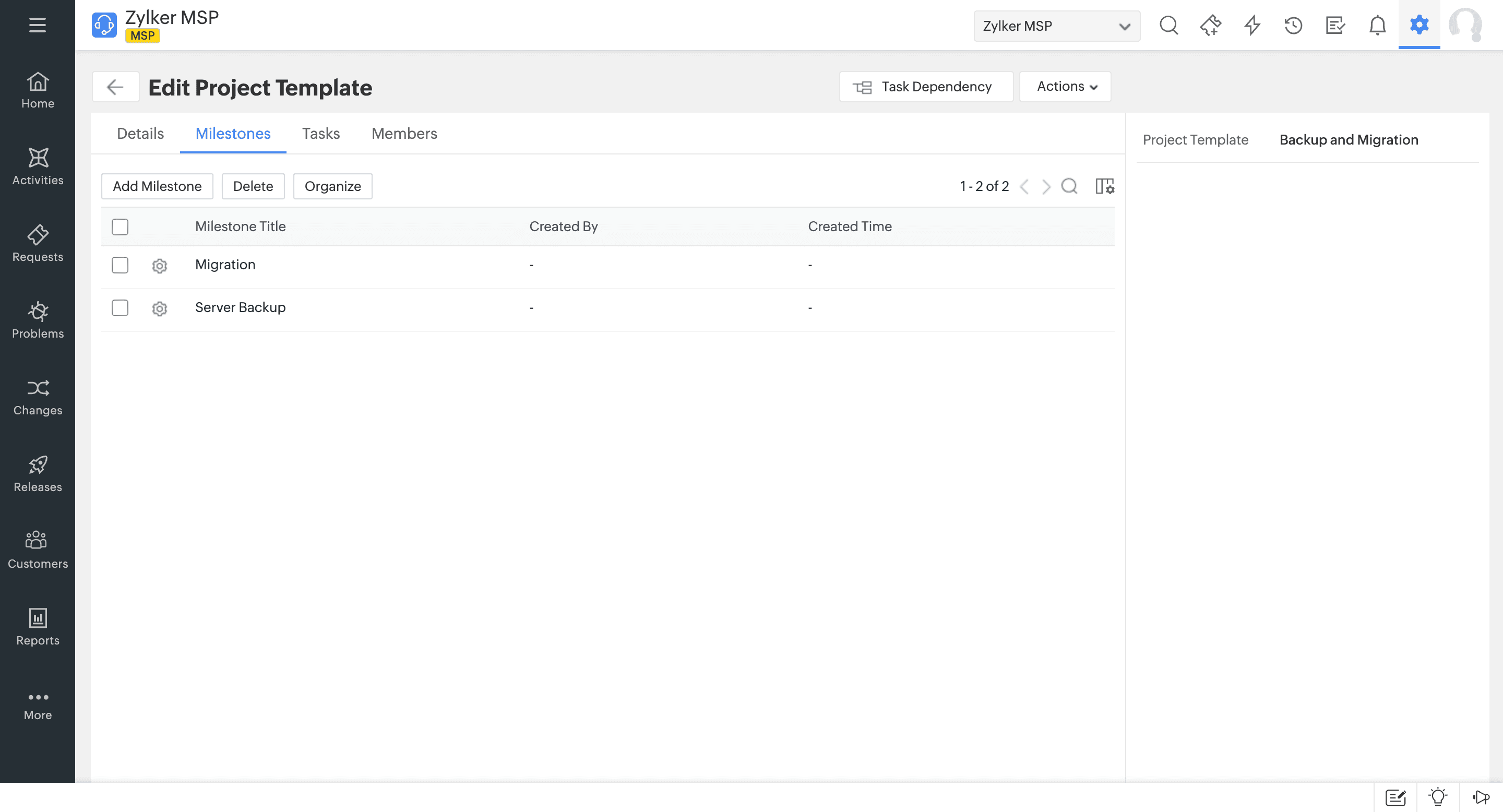Screen dimensions: 1503x812
Task: Expand the Actions dropdown
Action: click(1065, 86)
